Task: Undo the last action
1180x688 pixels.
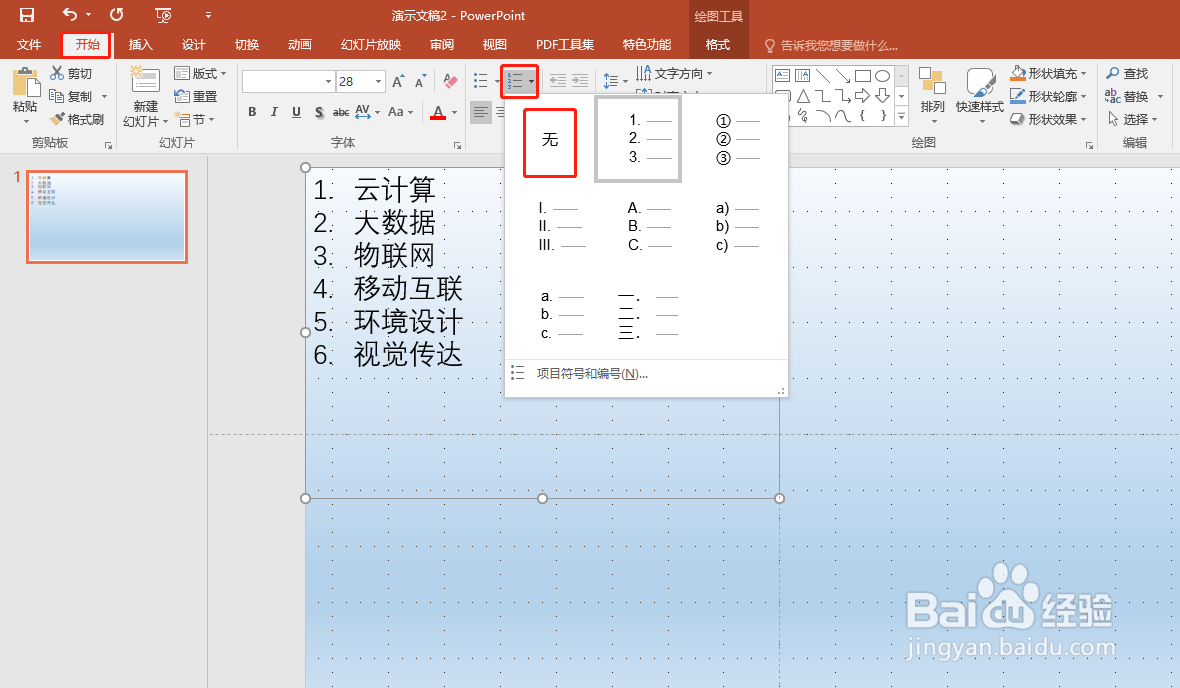Action: 70,14
